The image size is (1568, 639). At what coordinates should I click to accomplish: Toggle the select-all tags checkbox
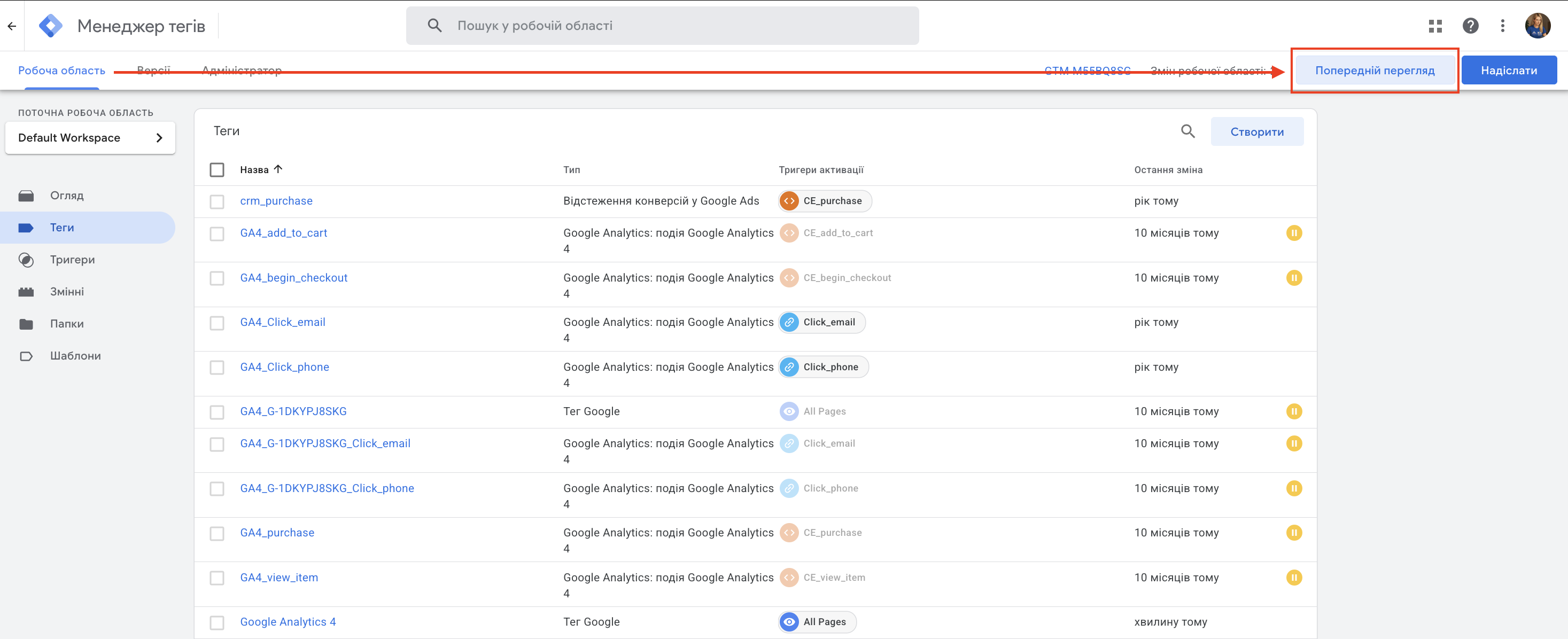point(216,170)
